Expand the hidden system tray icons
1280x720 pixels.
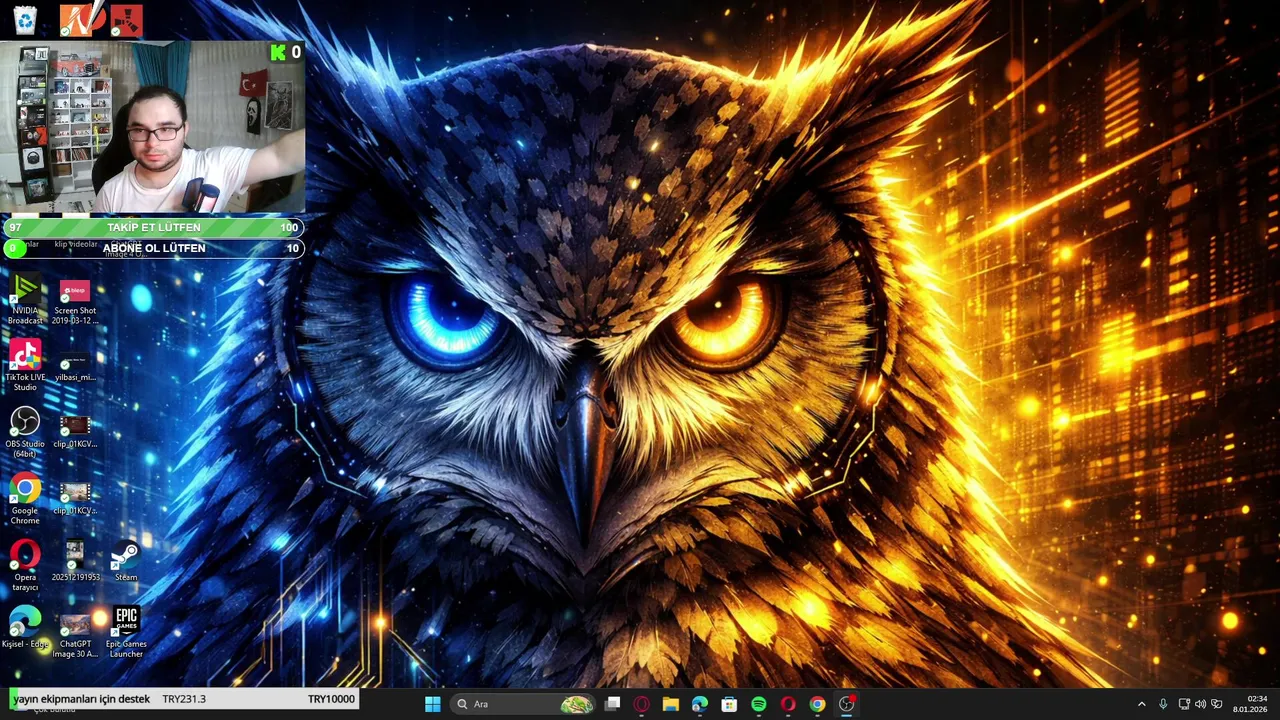click(x=1142, y=704)
